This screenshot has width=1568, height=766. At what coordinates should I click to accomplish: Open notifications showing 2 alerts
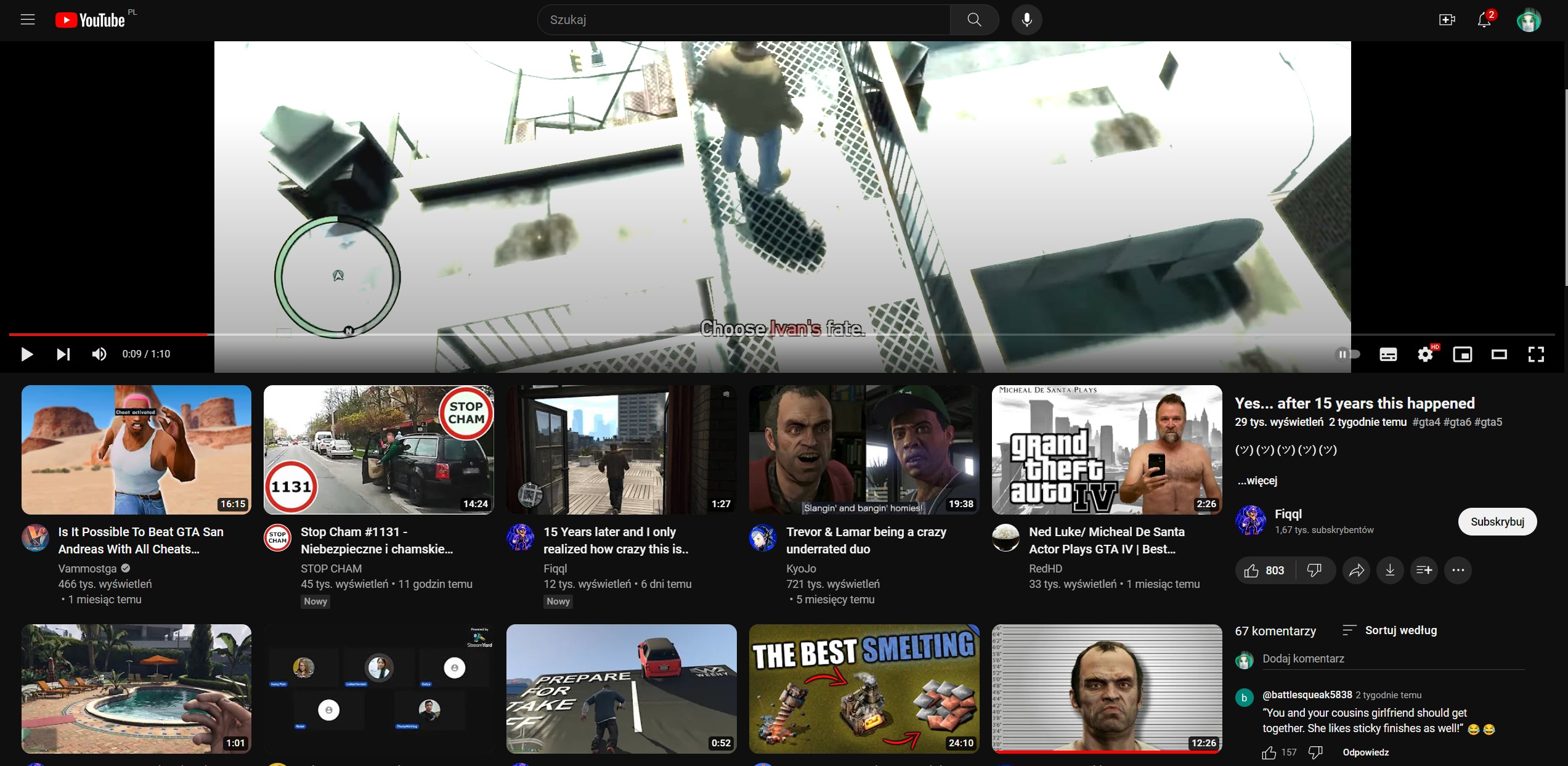pos(1485,20)
